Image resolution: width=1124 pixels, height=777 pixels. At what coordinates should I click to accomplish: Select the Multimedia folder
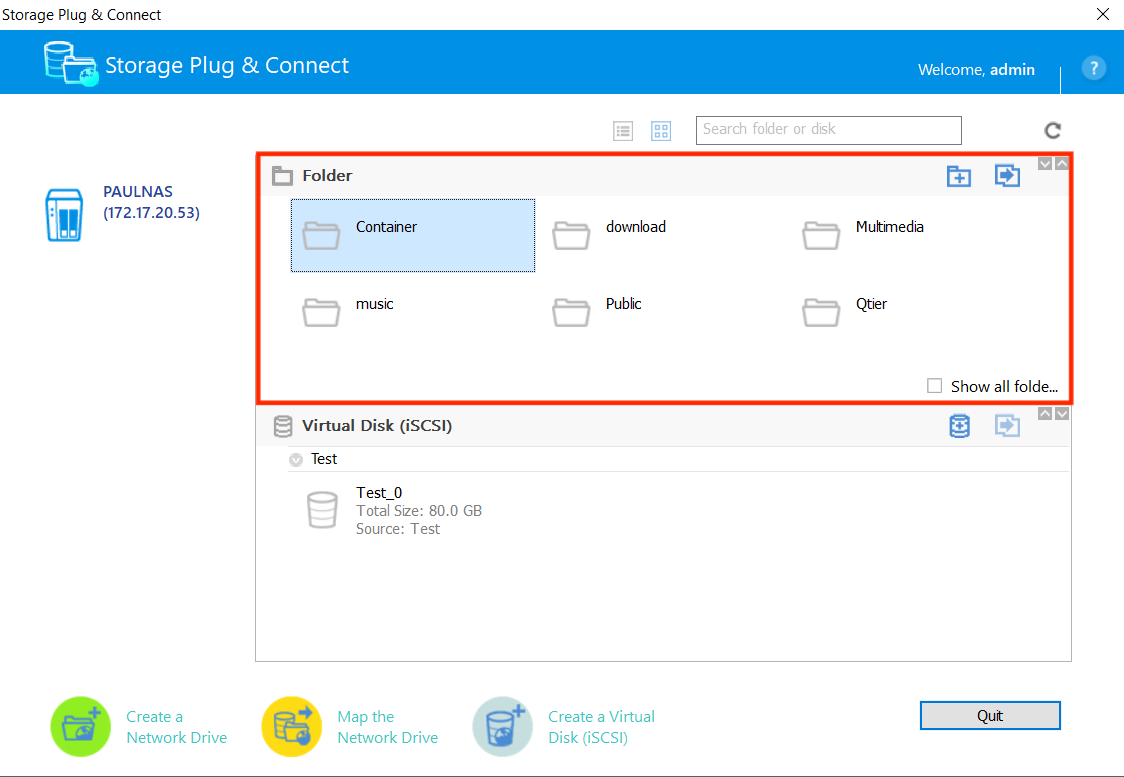(x=862, y=235)
